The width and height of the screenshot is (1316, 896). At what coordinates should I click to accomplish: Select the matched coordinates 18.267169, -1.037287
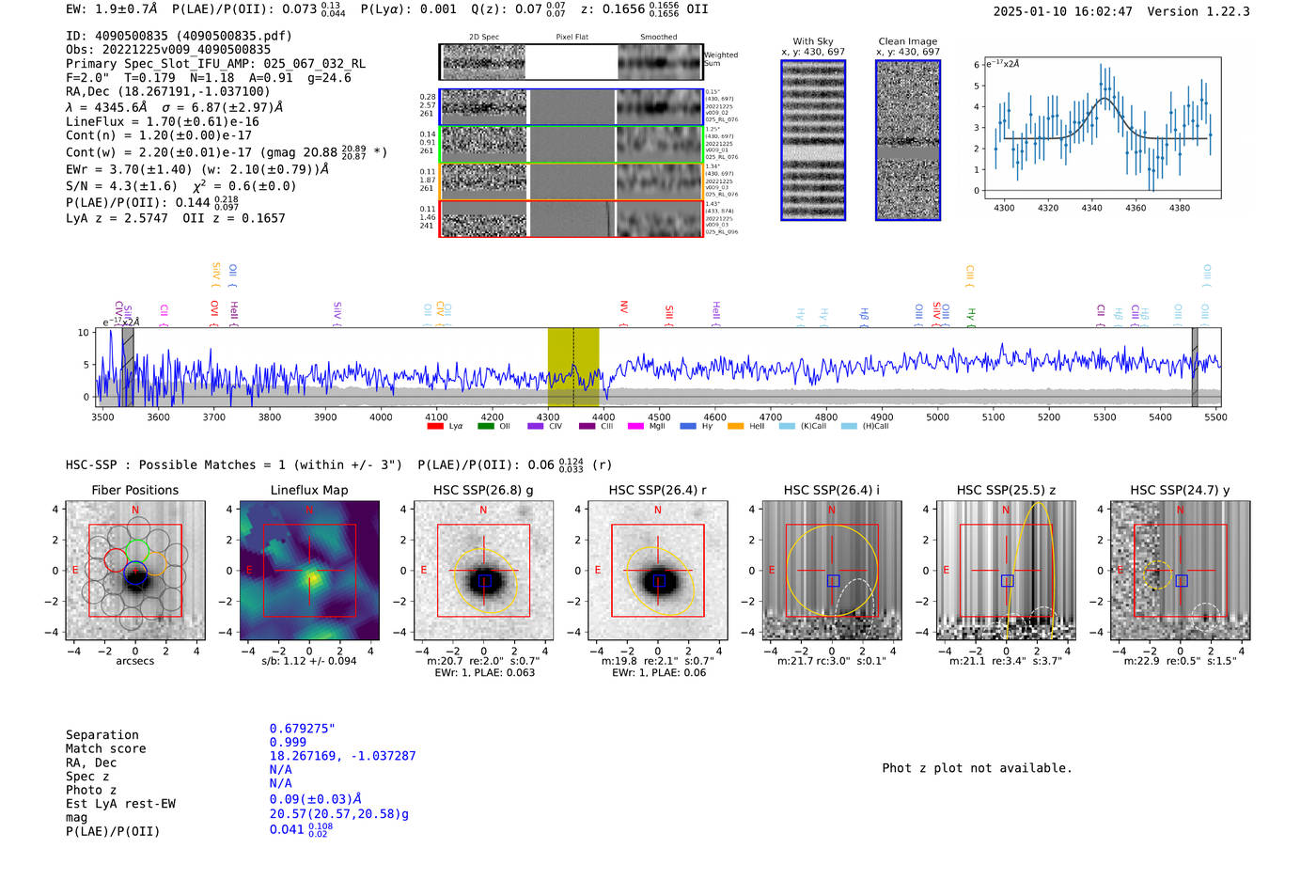click(x=342, y=756)
